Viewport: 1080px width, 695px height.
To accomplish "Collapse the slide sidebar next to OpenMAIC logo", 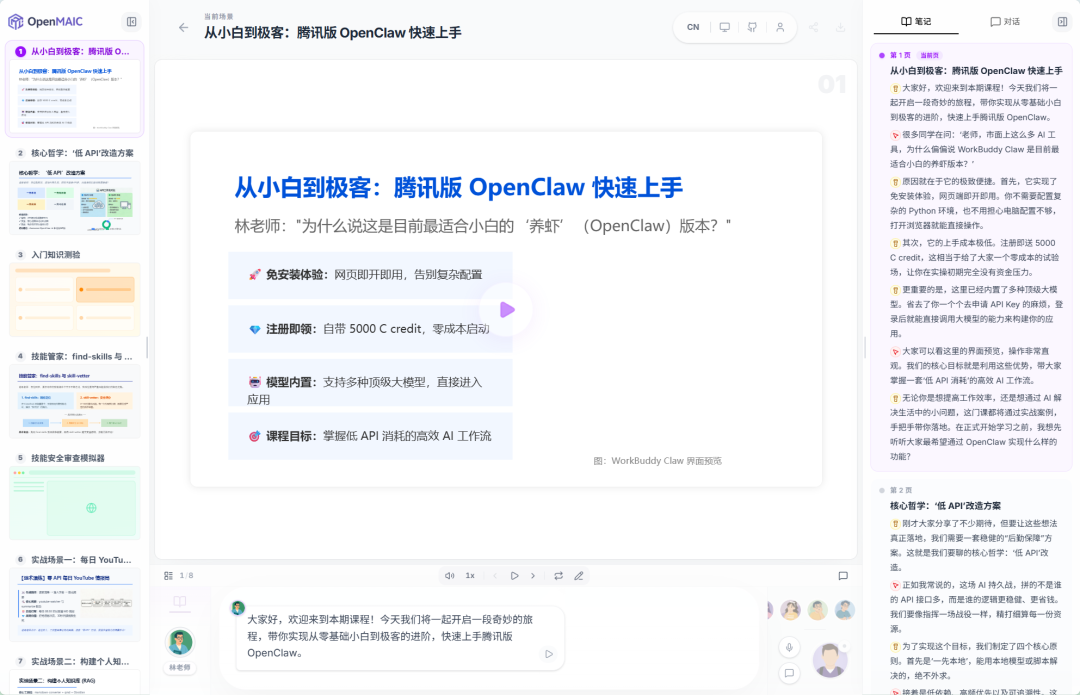I will click(x=131, y=21).
